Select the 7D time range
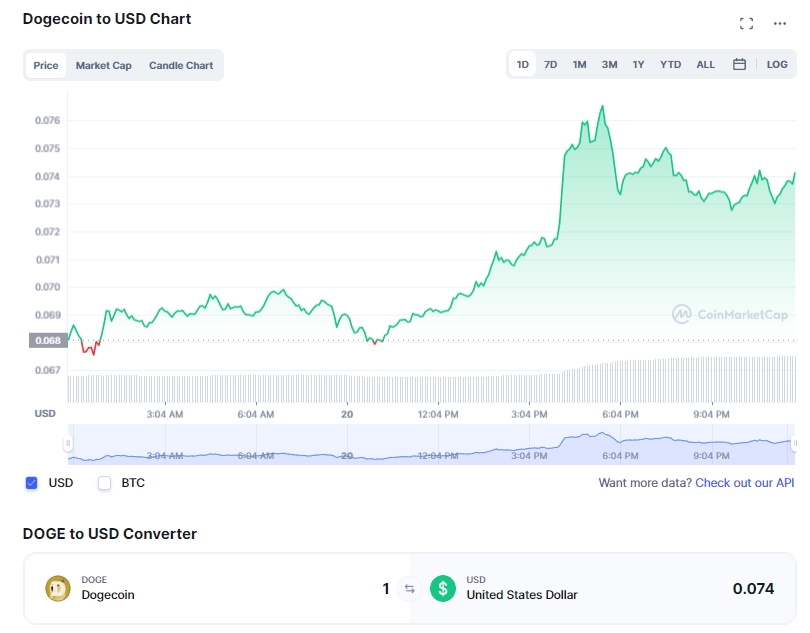This screenshot has height=633, width=810. (550, 65)
